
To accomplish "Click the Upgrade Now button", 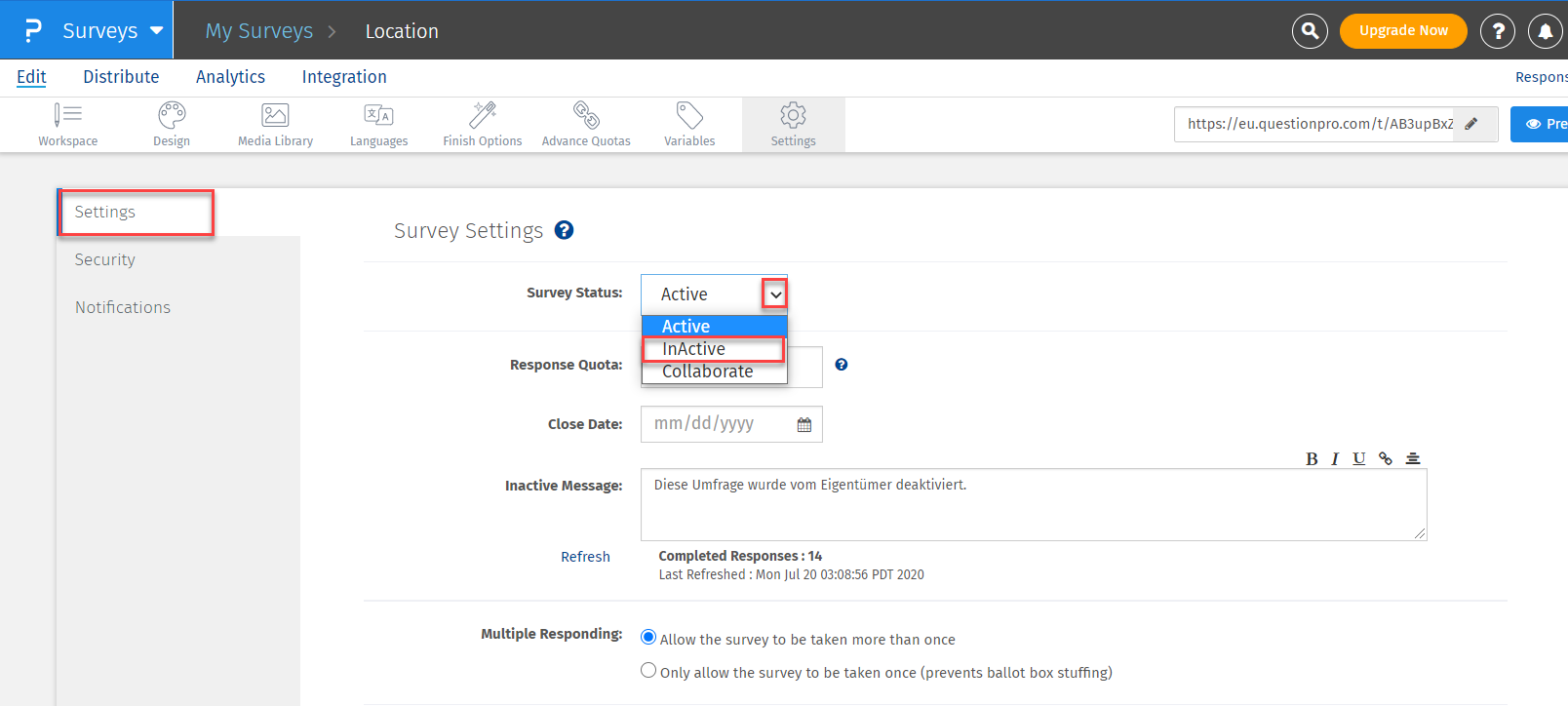I will [1403, 31].
